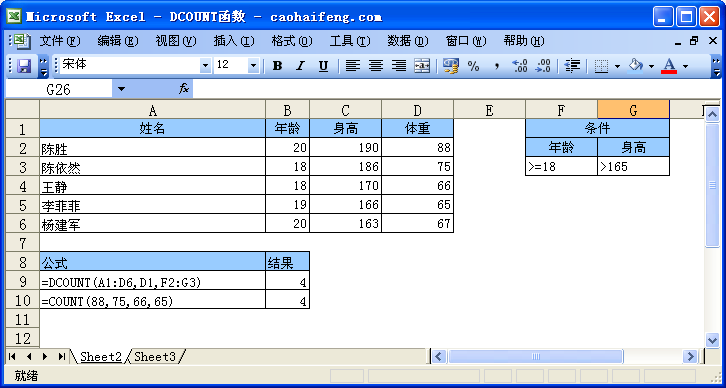Apply Percent style format

click(473, 66)
